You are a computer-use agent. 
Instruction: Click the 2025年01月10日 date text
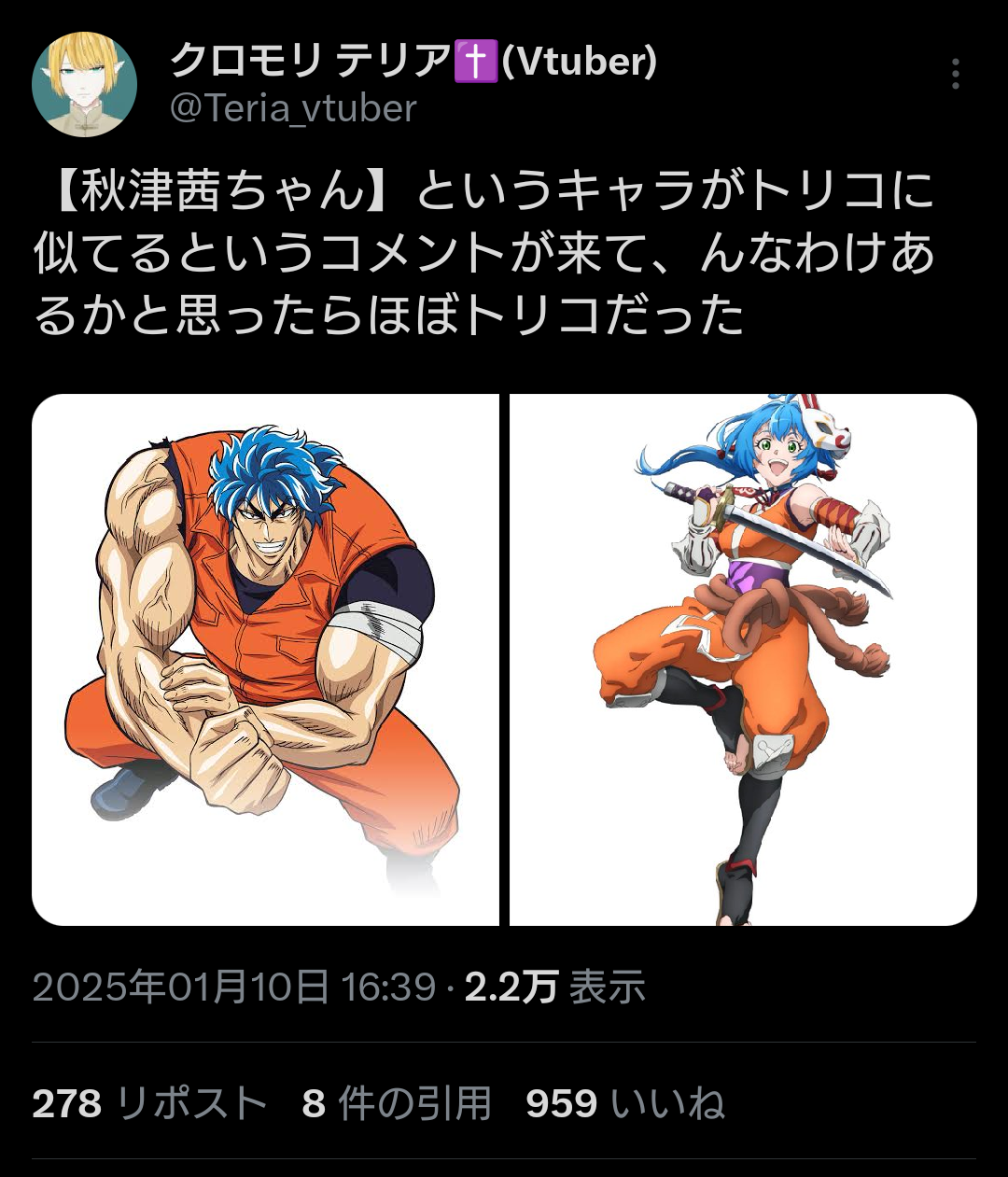click(181, 987)
